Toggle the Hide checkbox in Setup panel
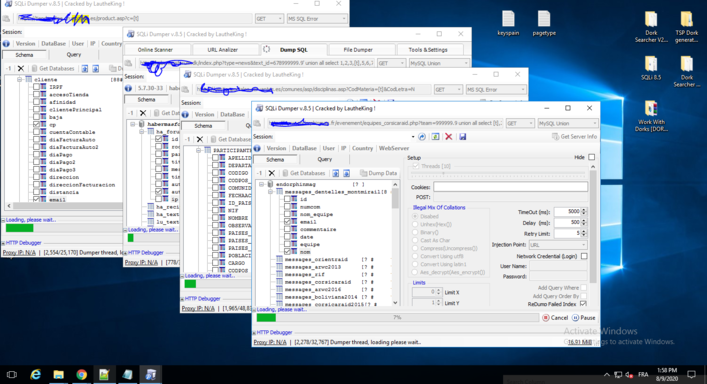This screenshot has width=707, height=384. [592, 157]
